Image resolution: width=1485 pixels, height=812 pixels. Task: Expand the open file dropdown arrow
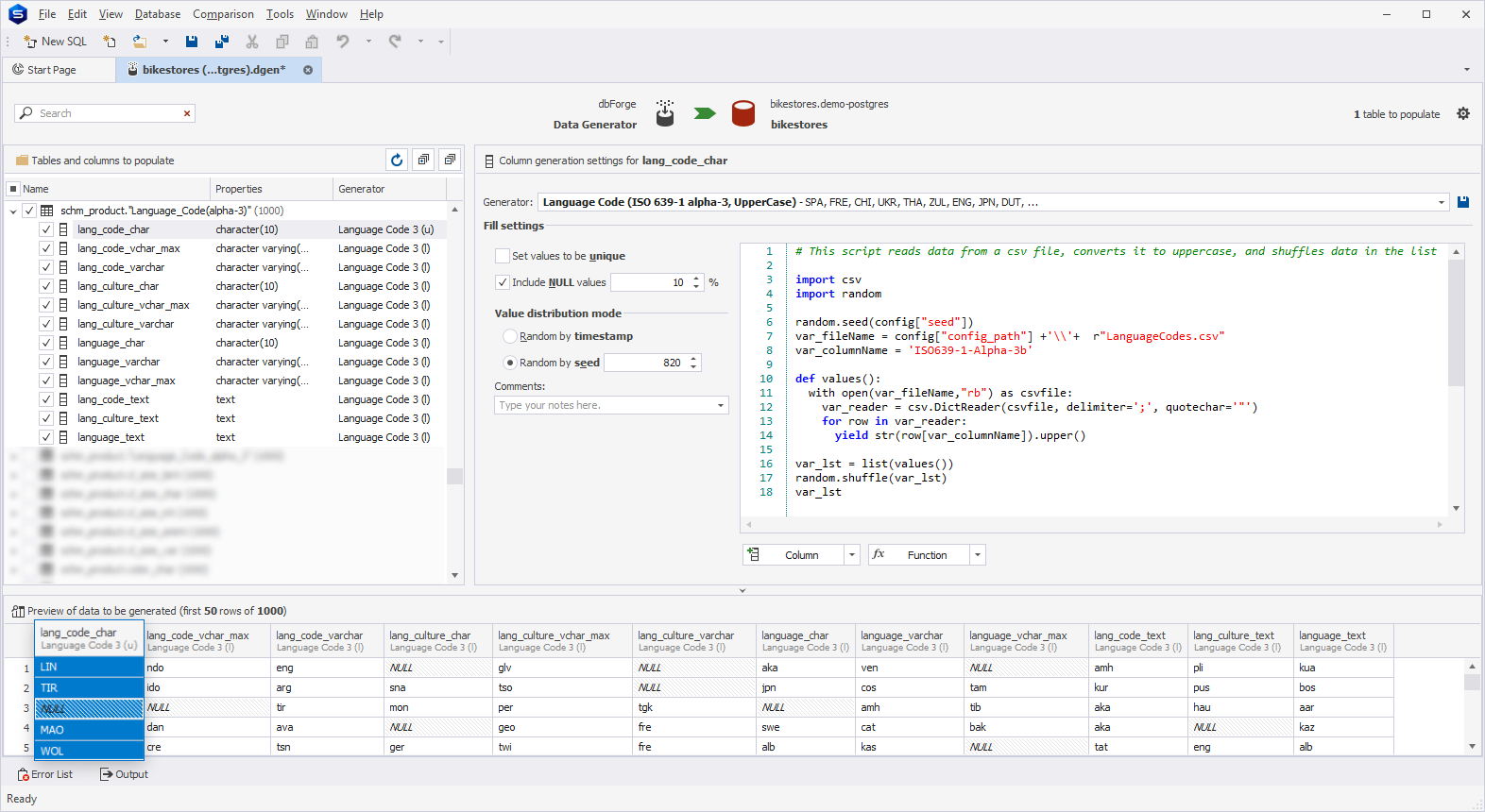tap(165, 42)
